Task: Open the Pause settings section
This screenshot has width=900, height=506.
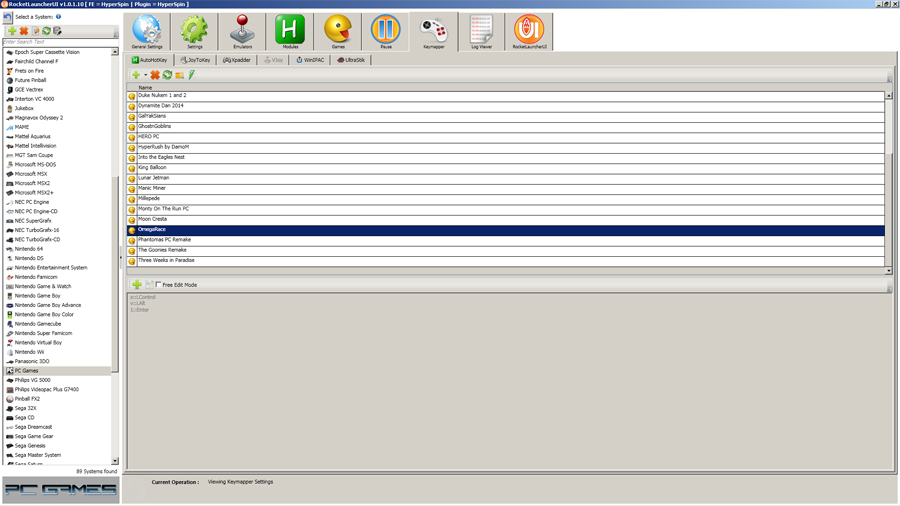Action: tap(386, 32)
